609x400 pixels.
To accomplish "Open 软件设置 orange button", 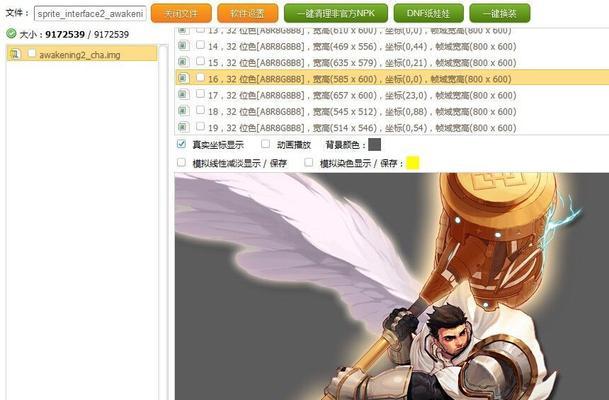I will point(247,14).
